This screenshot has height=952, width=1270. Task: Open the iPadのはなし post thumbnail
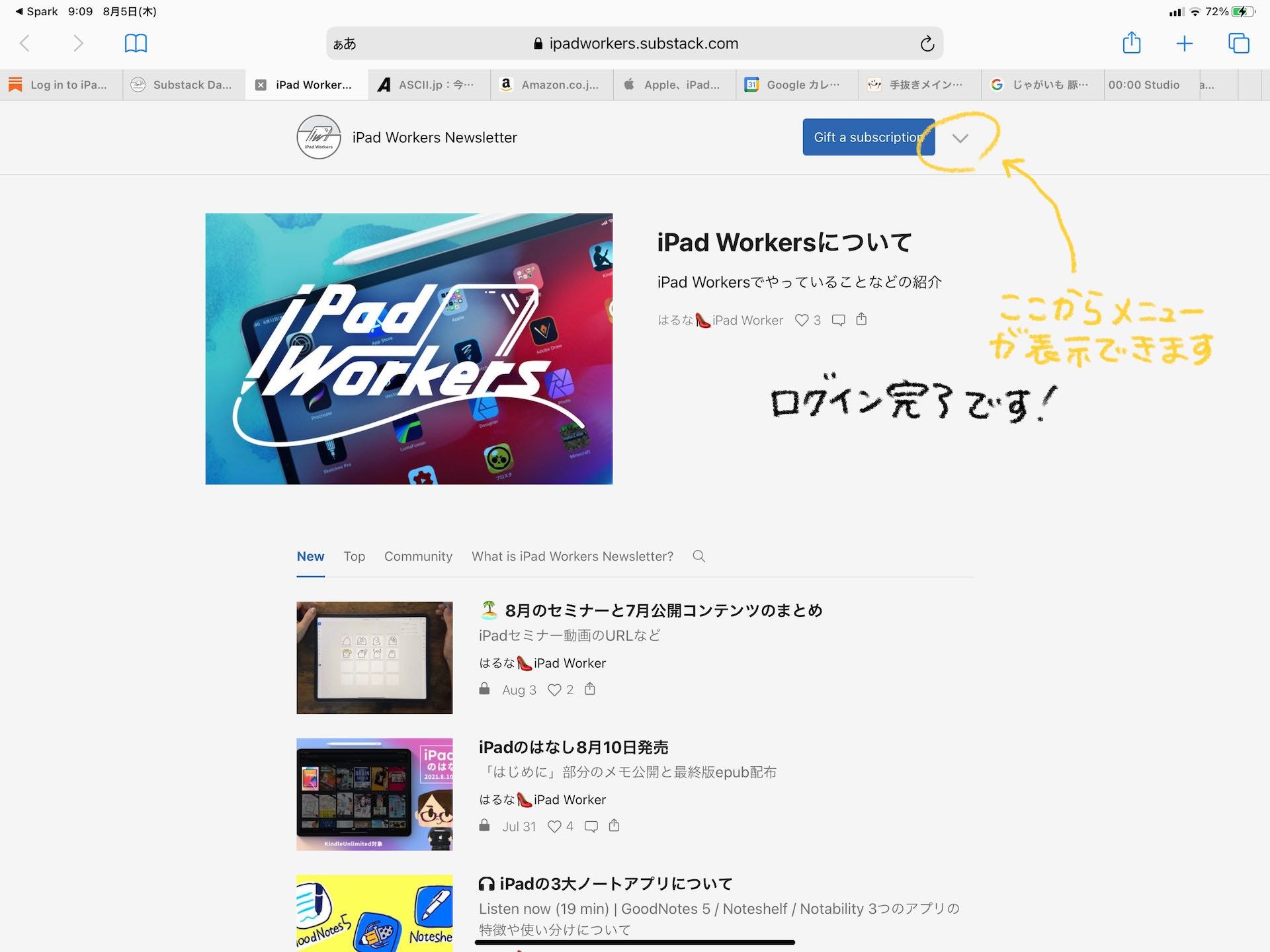(x=374, y=794)
